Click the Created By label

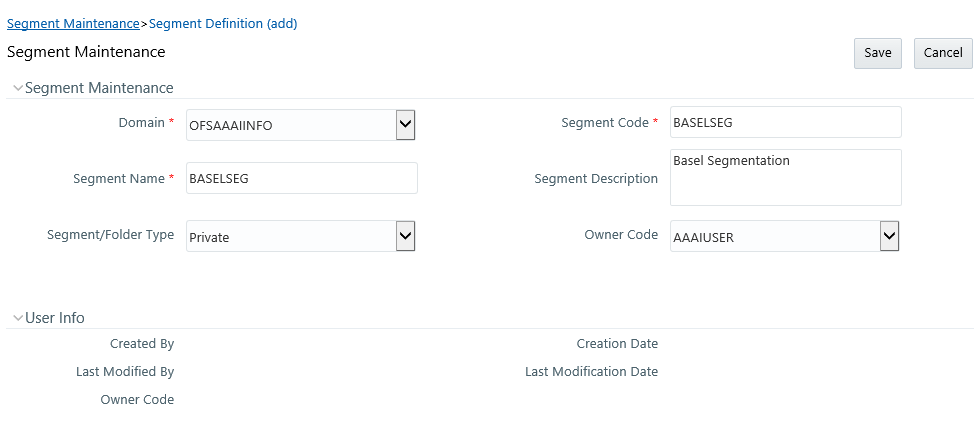coord(142,344)
